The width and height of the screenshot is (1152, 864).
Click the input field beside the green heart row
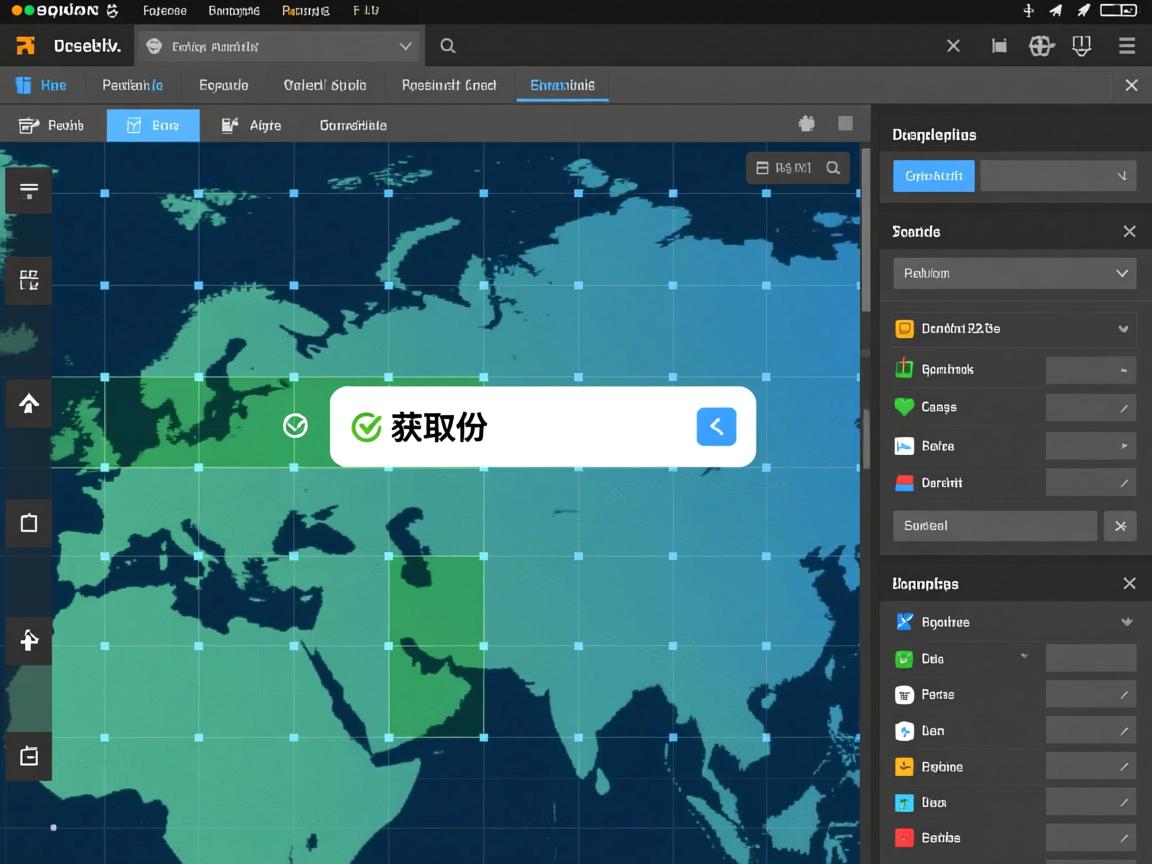pyautogui.click(x=1090, y=407)
